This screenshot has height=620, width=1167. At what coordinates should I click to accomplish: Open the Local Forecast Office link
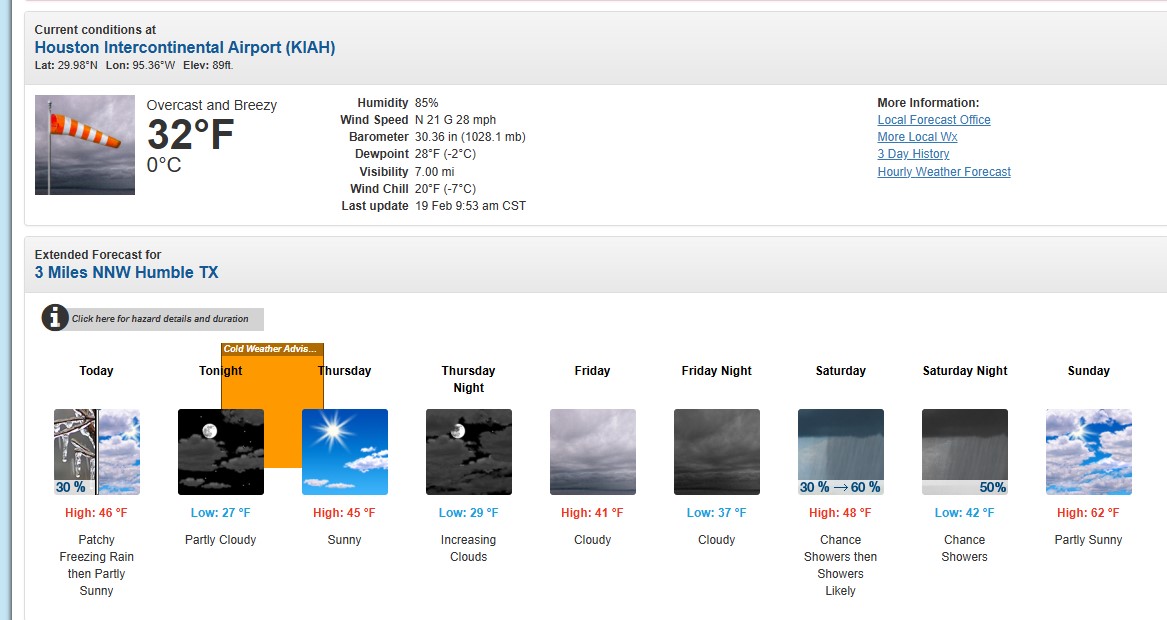[933, 120]
